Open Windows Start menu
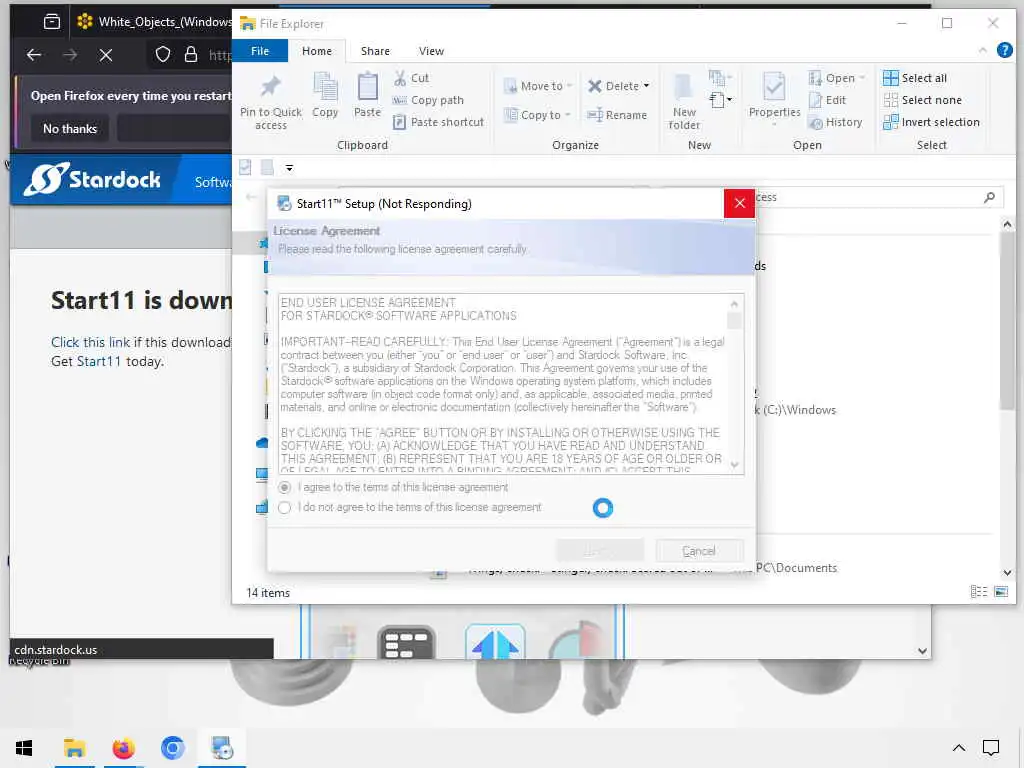1024x768 pixels. point(24,748)
